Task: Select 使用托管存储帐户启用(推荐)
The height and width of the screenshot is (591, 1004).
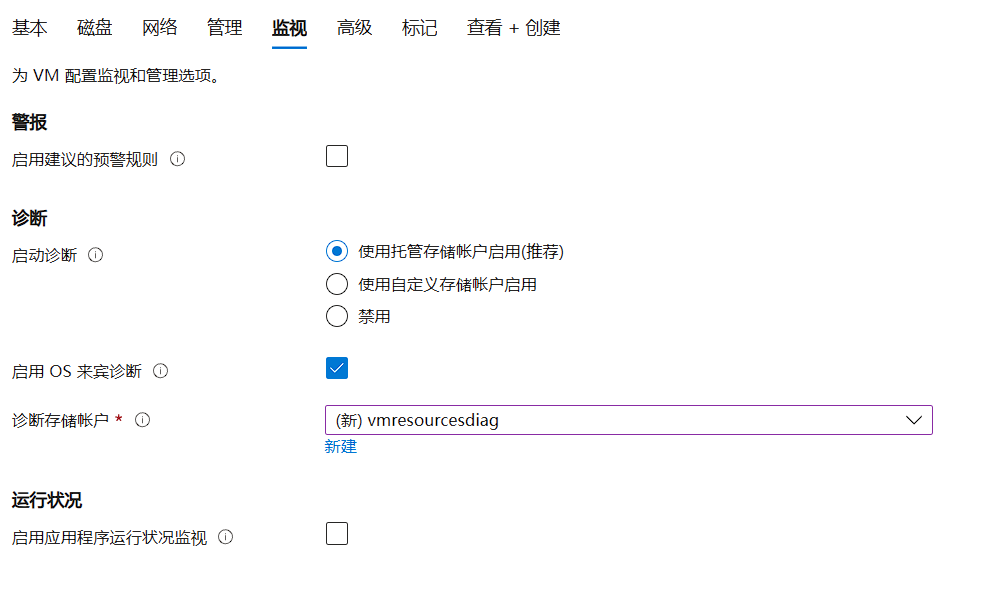Action: coord(337,251)
